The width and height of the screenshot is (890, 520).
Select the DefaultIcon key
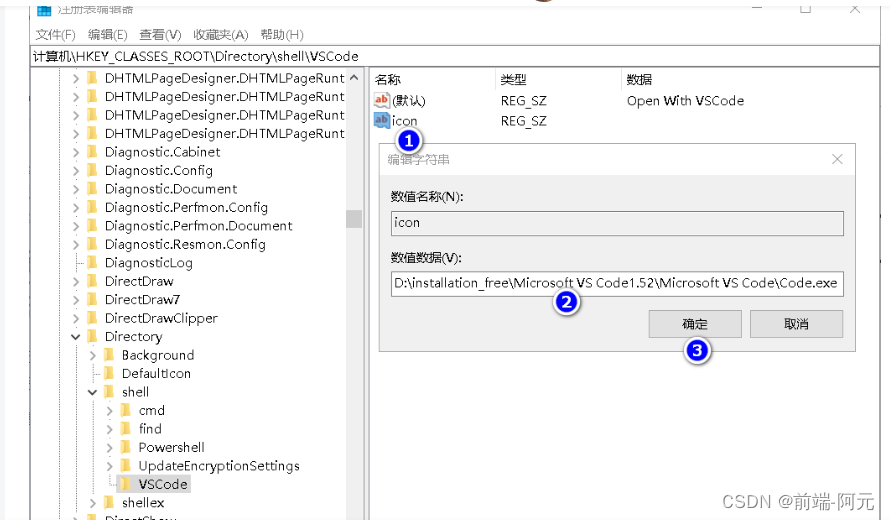pos(156,374)
